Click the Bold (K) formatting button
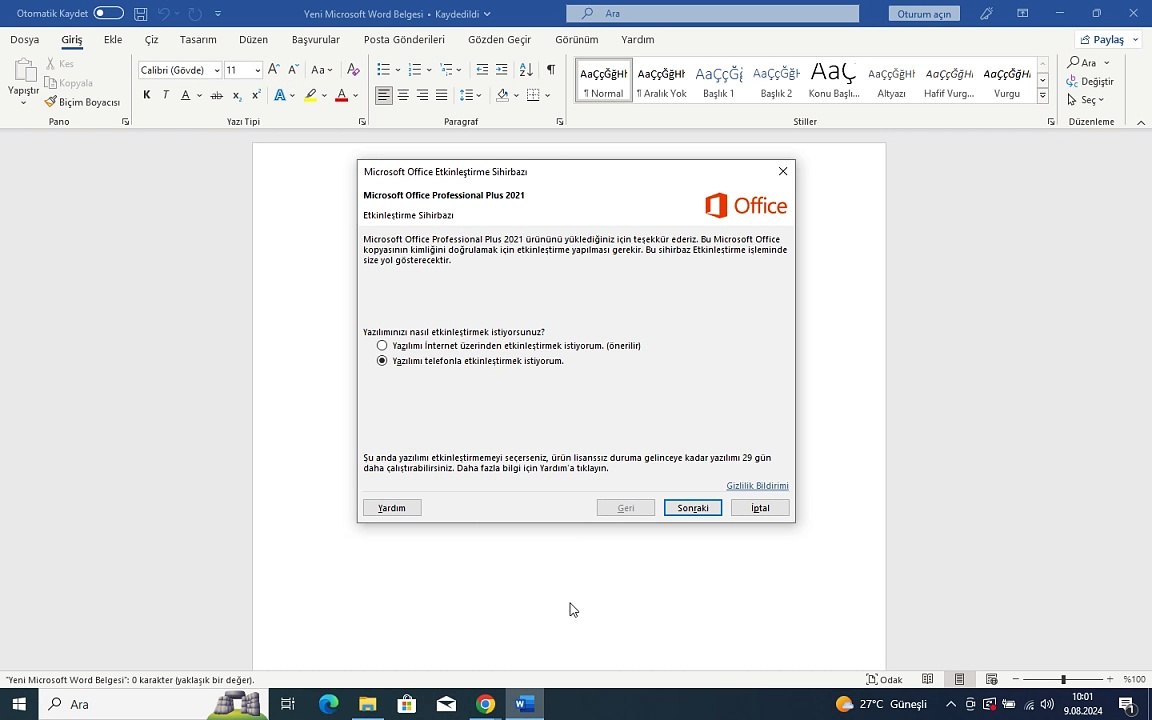The width and height of the screenshot is (1152, 720). pyautogui.click(x=147, y=95)
